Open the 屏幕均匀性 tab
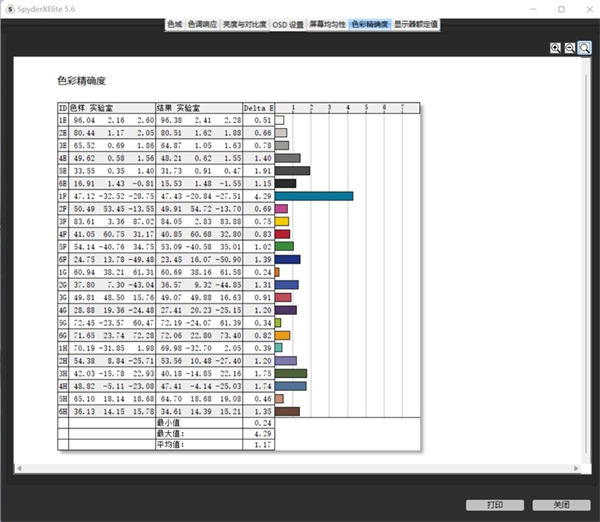The image size is (600, 522). coord(327,23)
